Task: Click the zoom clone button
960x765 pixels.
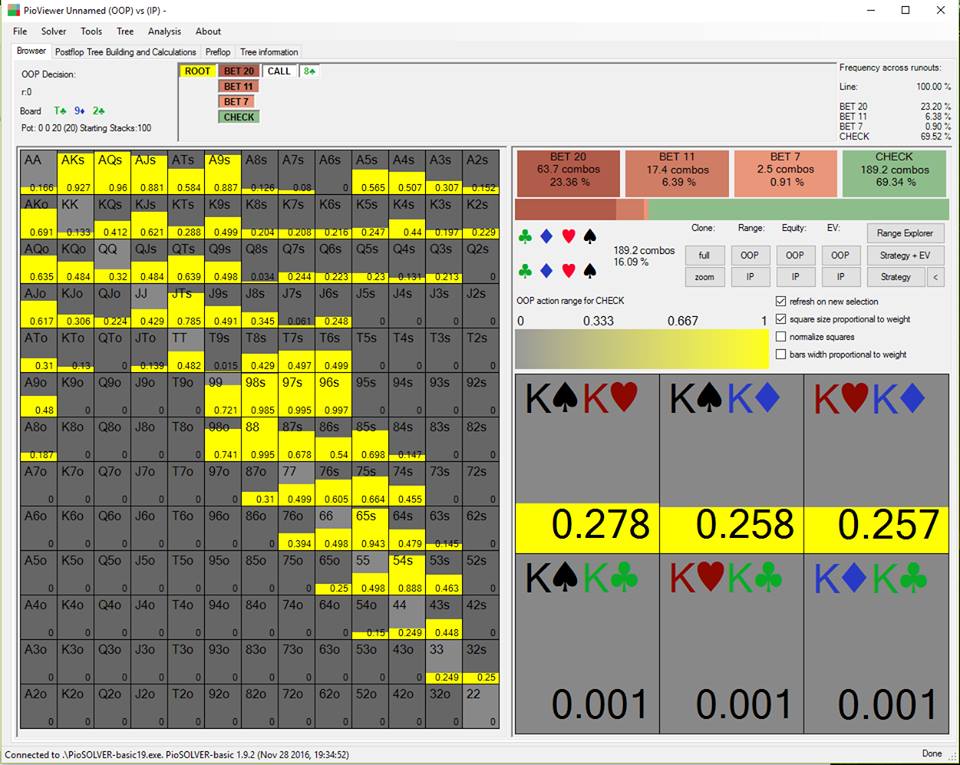Action: click(705, 277)
